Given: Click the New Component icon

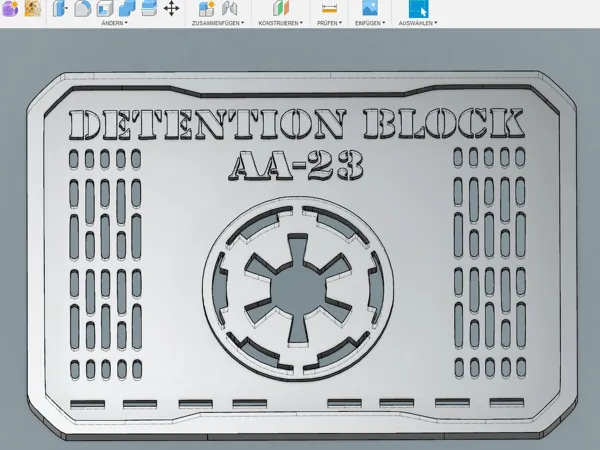Looking at the screenshot, I should pos(207,8).
